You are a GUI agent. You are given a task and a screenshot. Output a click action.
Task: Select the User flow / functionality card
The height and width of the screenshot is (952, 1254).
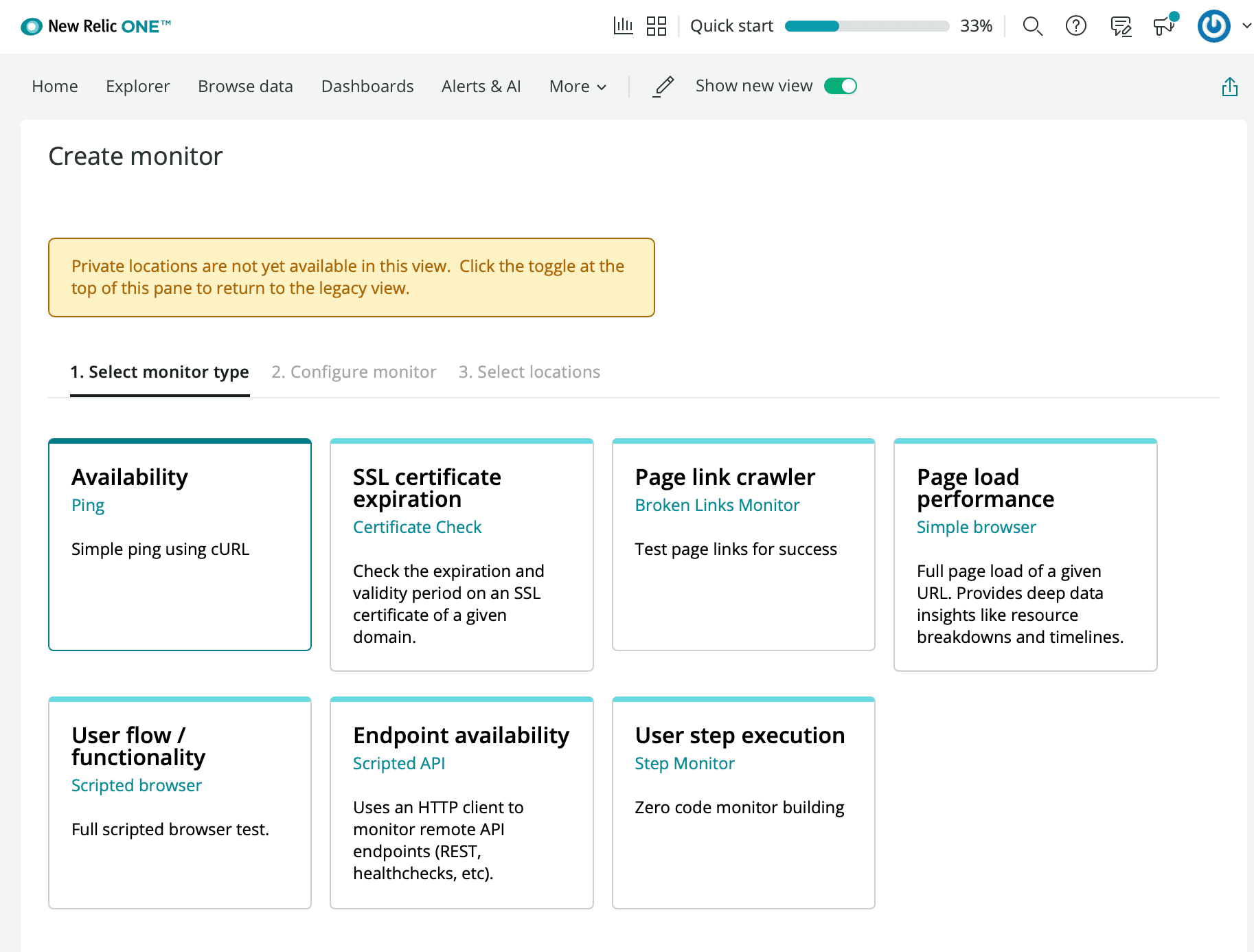[x=180, y=803]
